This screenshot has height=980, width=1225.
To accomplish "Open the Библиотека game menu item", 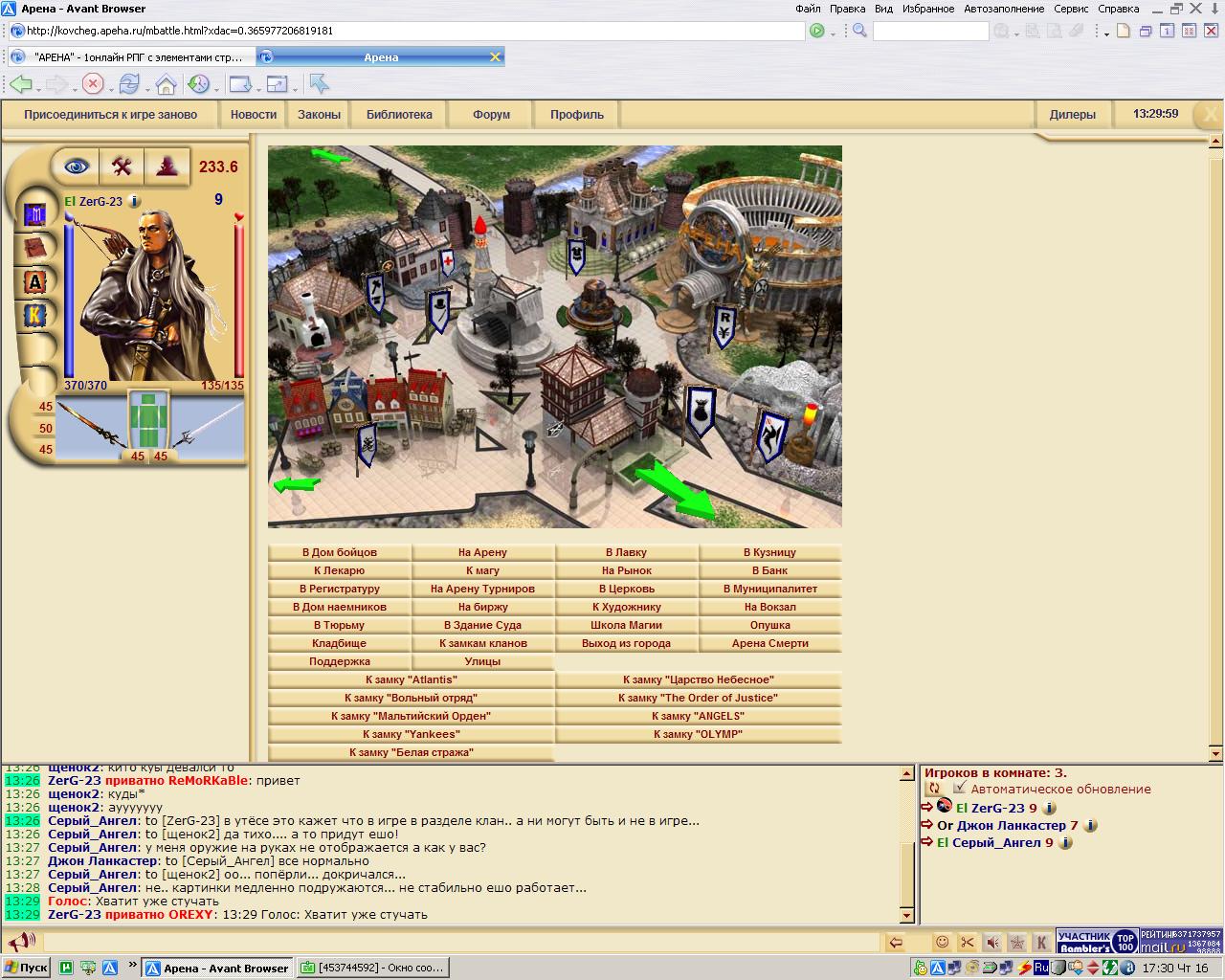I will click(x=399, y=114).
